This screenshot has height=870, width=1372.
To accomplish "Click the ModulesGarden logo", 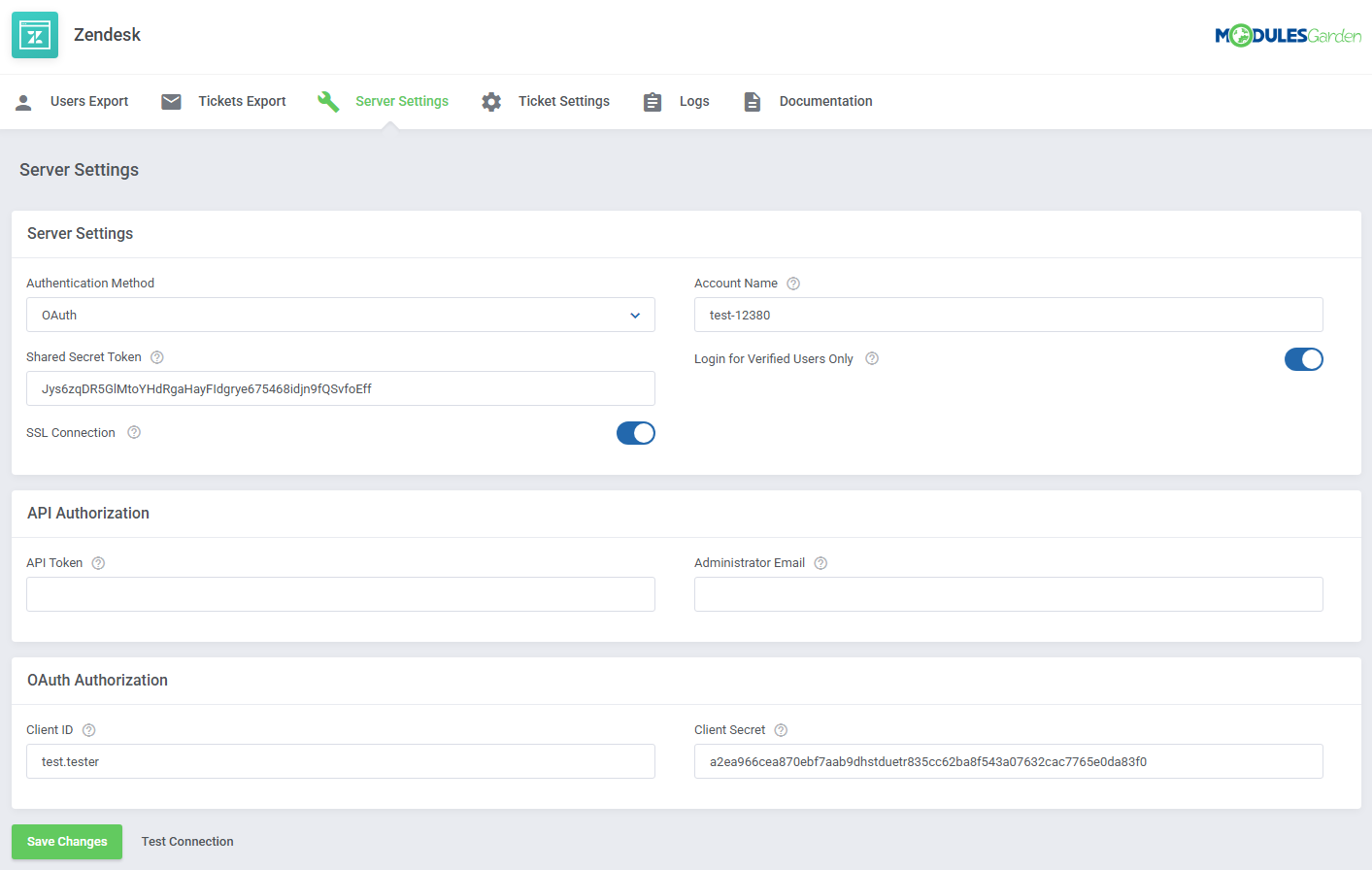I will pos(1288,34).
